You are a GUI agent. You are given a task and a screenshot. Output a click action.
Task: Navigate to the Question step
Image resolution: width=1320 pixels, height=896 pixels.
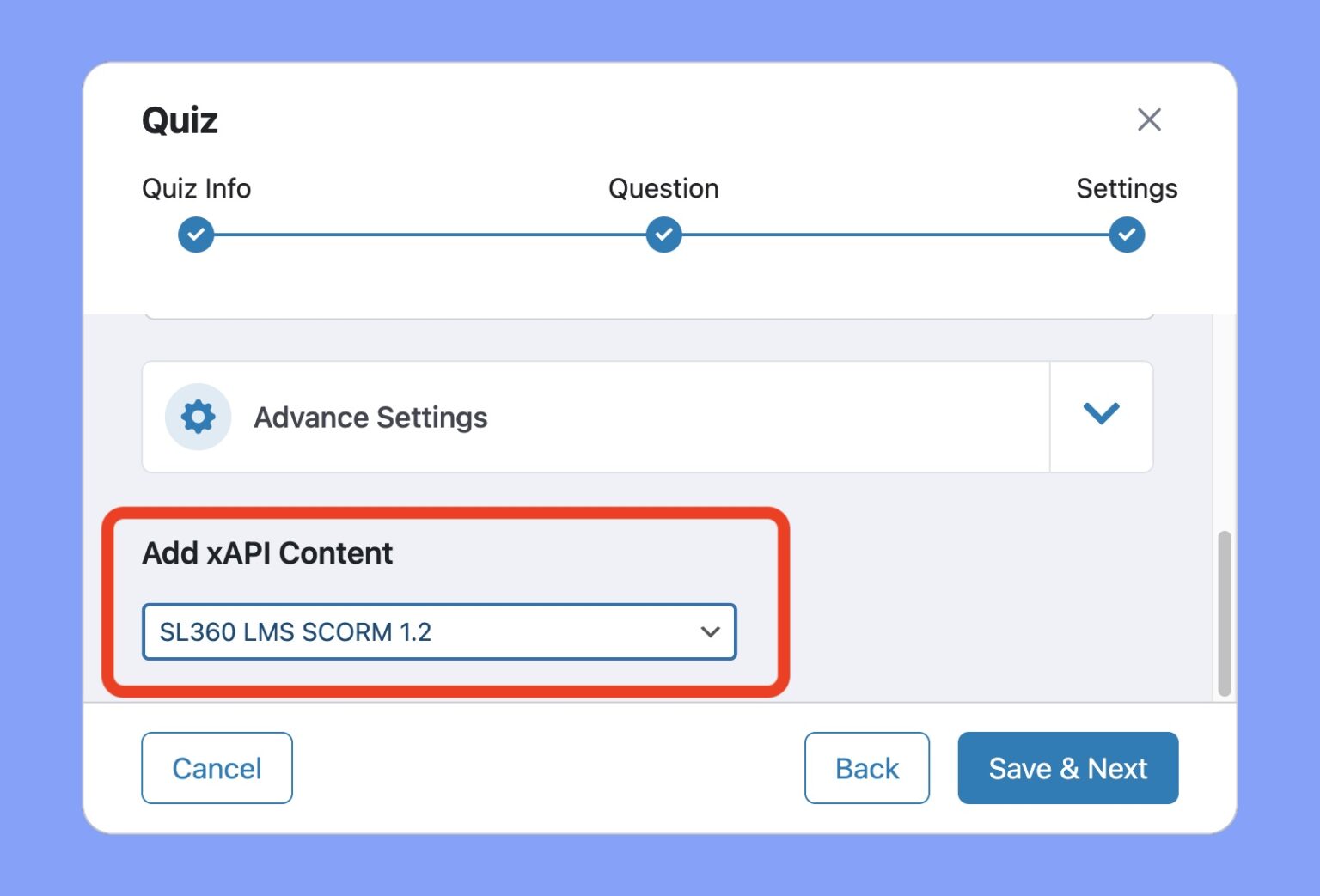(x=663, y=188)
